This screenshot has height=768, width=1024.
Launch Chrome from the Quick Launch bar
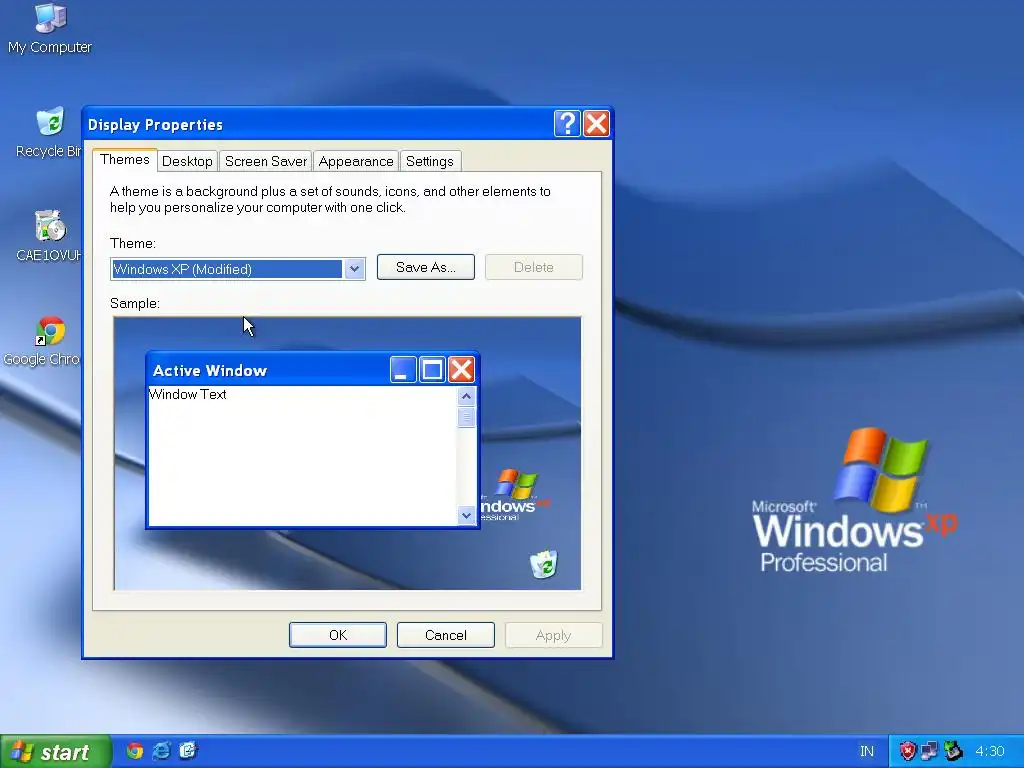click(x=135, y=751)
